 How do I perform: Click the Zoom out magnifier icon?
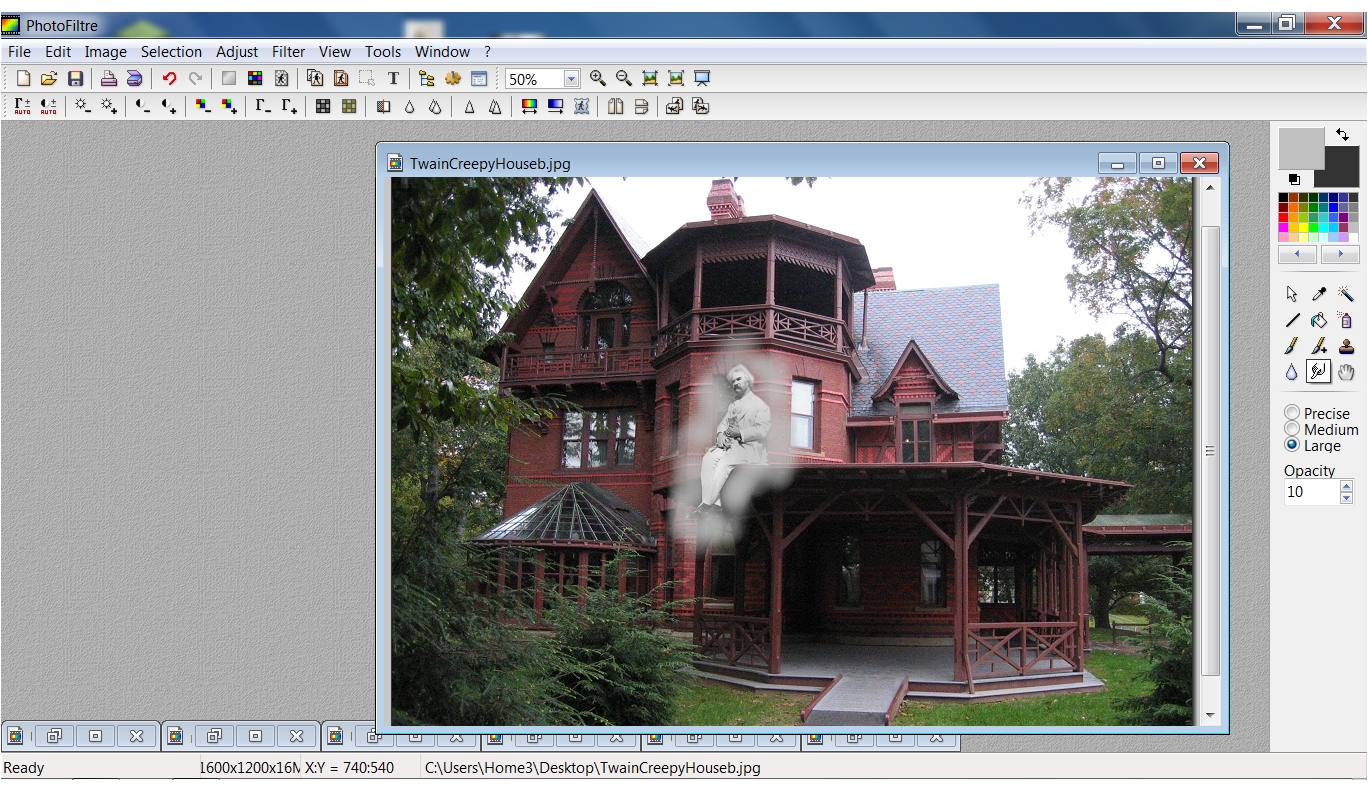pyautogui.click(x=624, y=79)
